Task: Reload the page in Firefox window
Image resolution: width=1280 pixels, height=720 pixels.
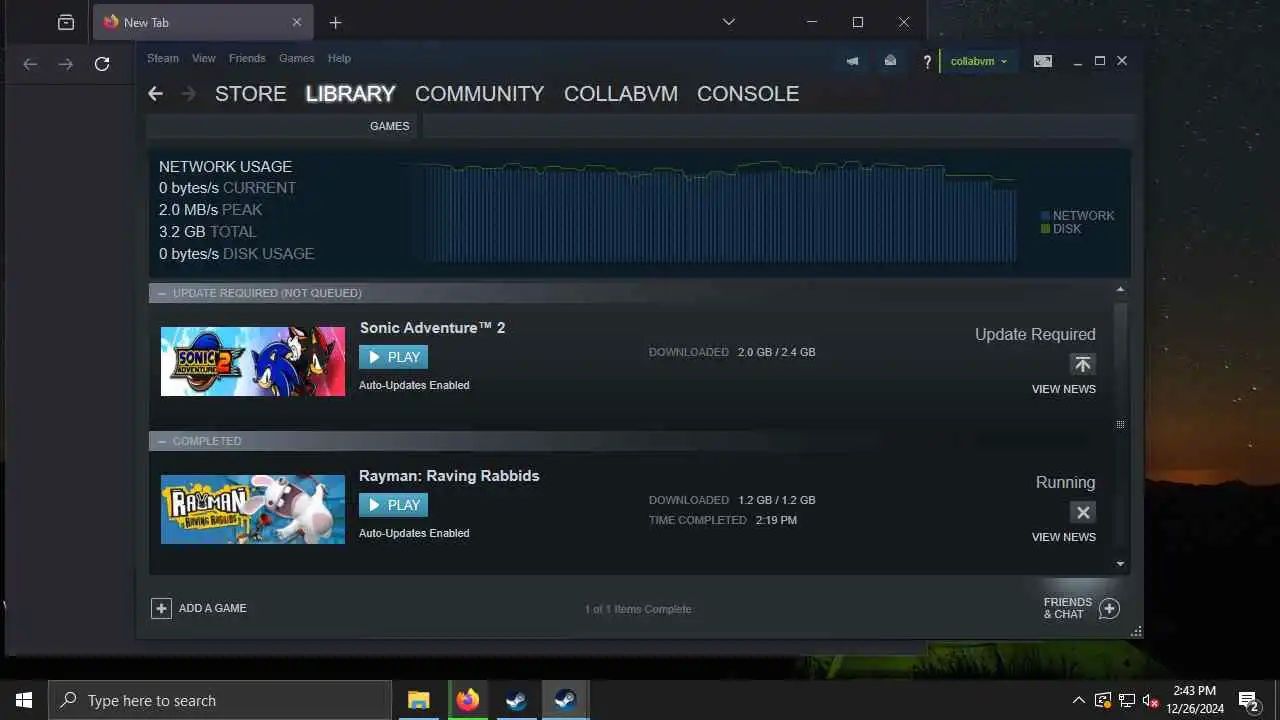Action: tap(102, 64)
